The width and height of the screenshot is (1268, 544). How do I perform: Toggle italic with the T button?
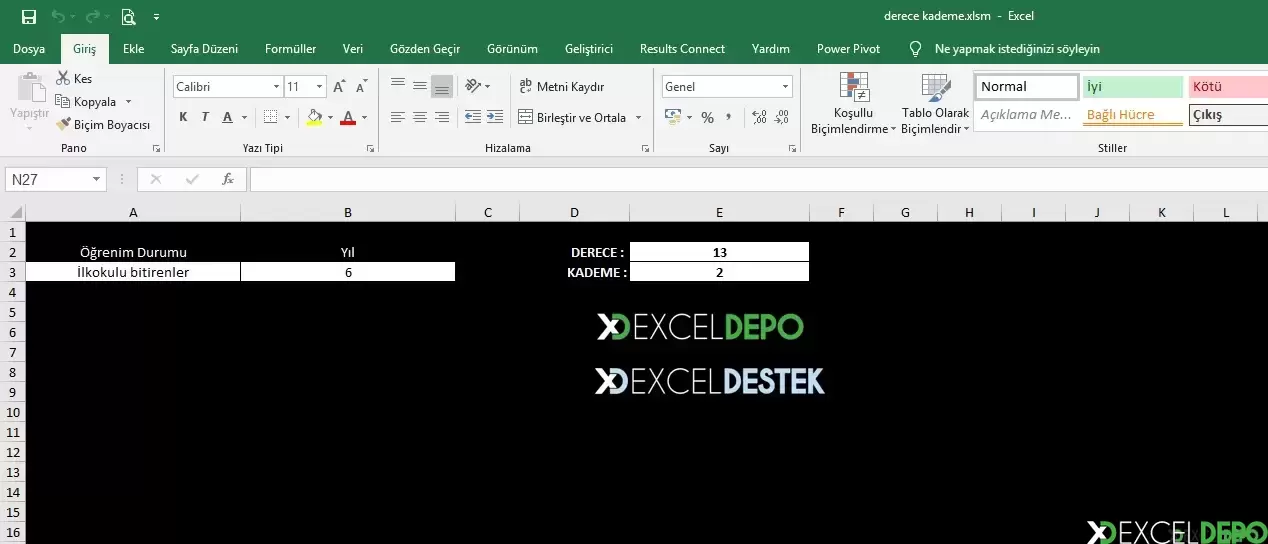click(x=206, y=117)
